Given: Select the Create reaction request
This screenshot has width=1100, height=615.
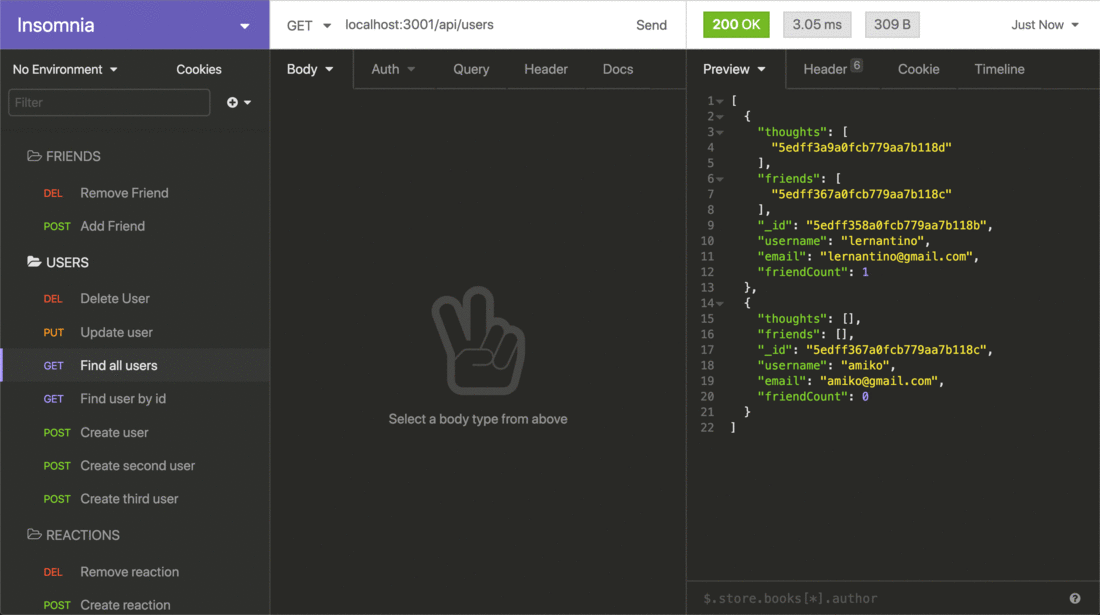Looking at the screenshot, I should click(135, 604).
